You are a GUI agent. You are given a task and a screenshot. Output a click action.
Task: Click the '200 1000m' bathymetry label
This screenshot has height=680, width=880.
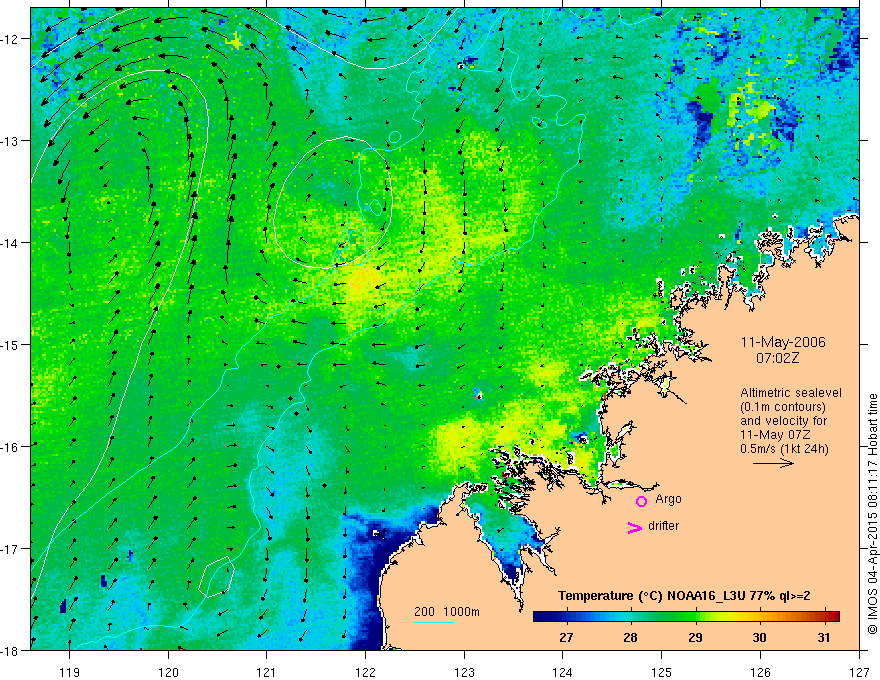(x=447, y=612)
